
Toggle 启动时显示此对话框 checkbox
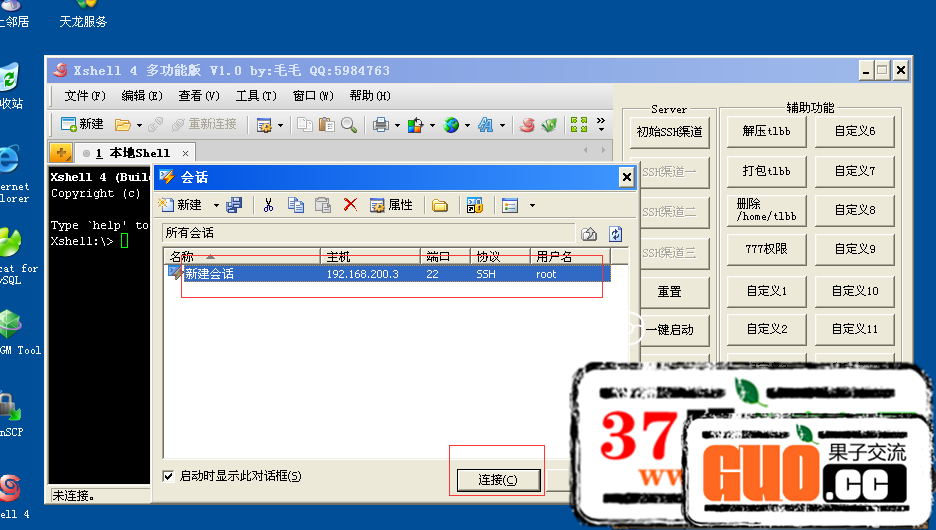click(168, 476)
